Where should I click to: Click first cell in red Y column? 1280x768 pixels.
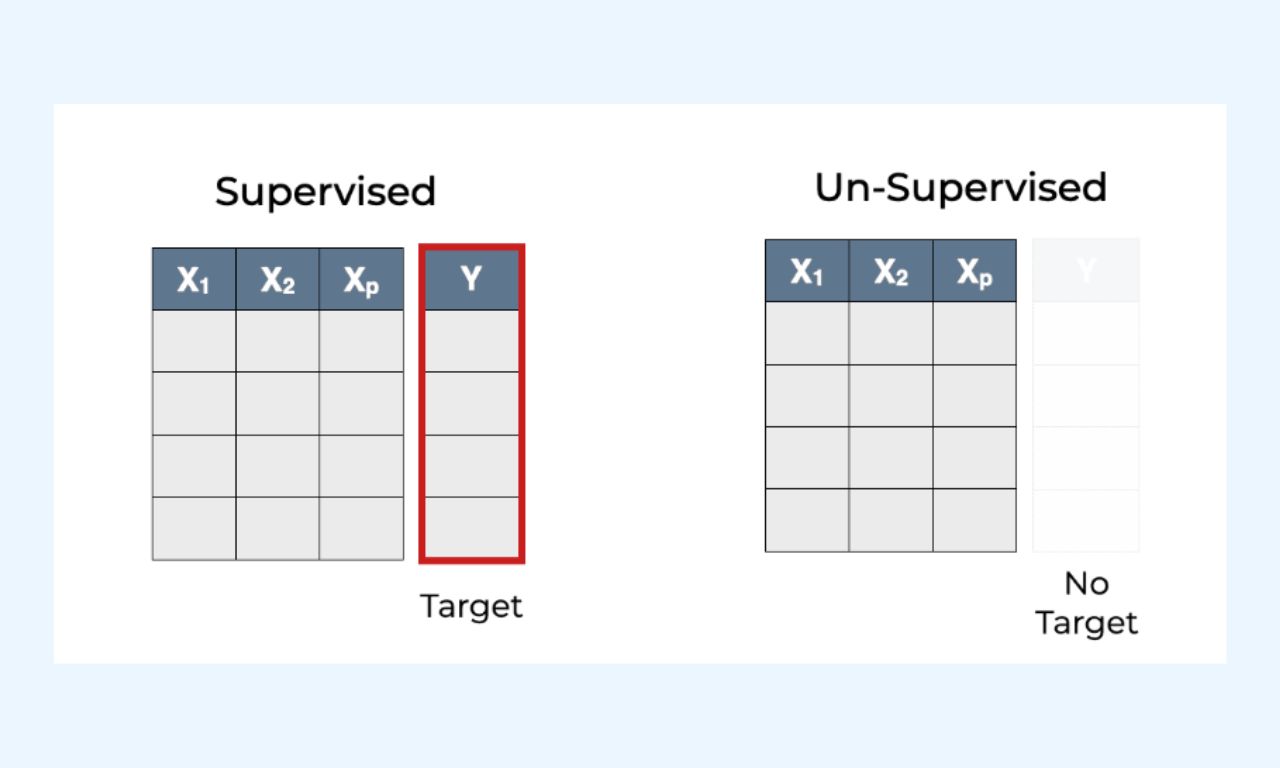click(471, 341)
